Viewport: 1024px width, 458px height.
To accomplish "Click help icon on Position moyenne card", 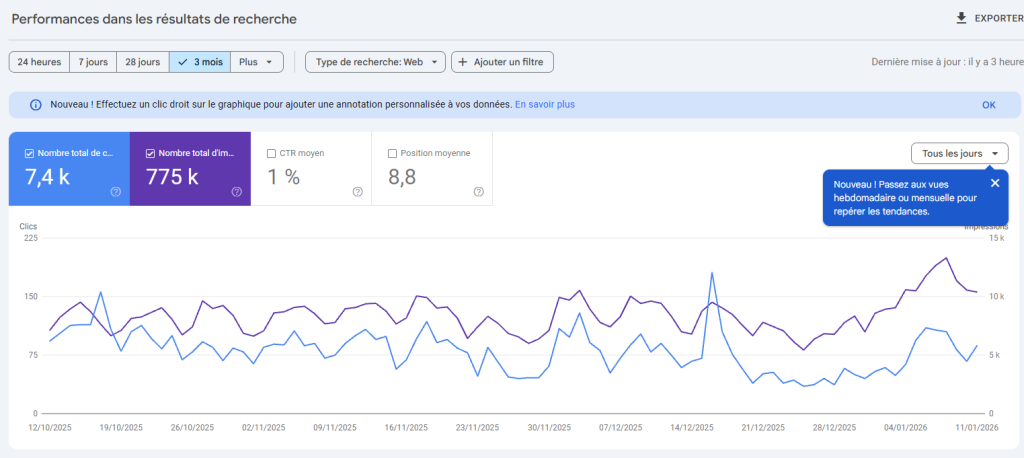I will click(x=478, y=192).
